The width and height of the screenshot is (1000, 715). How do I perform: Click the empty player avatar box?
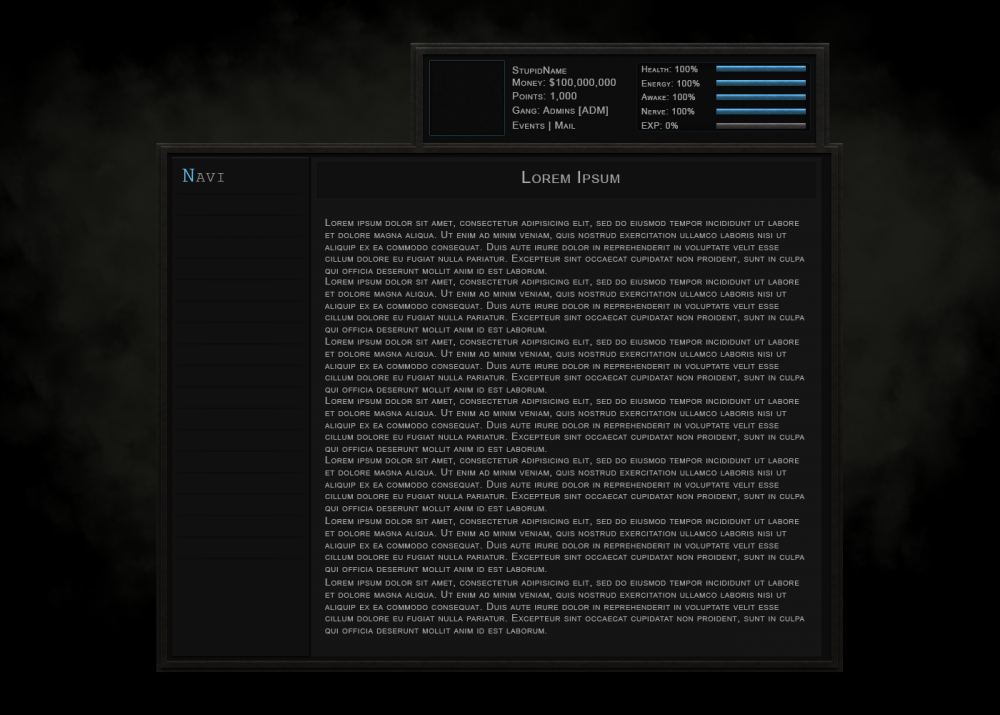(x=467, y=98)
